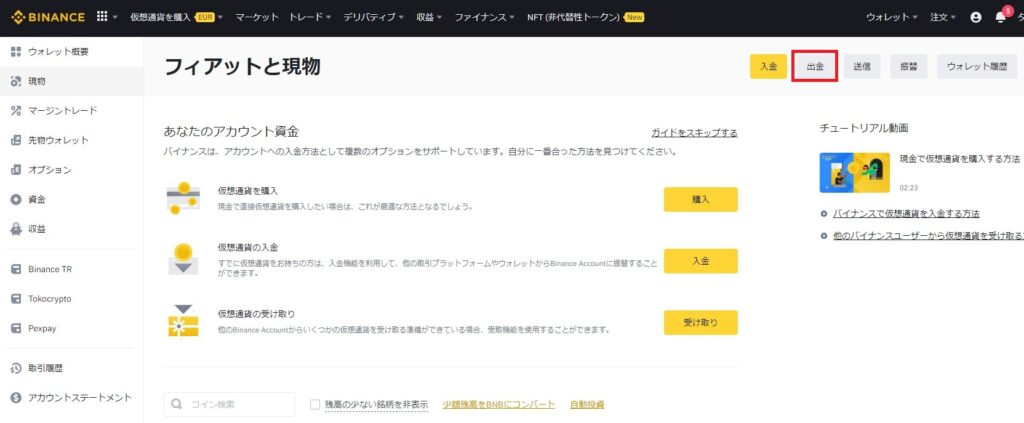
Task: Click the Binance TR sidebar icon
Action: click(16, 269)
